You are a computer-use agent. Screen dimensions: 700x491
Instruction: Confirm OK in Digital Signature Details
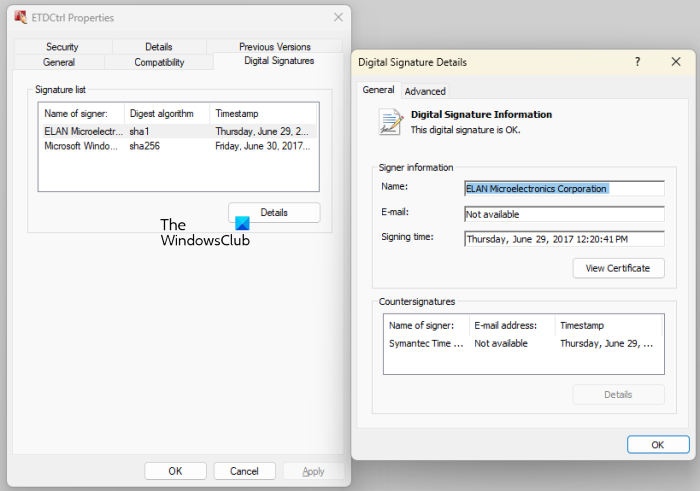657,444
